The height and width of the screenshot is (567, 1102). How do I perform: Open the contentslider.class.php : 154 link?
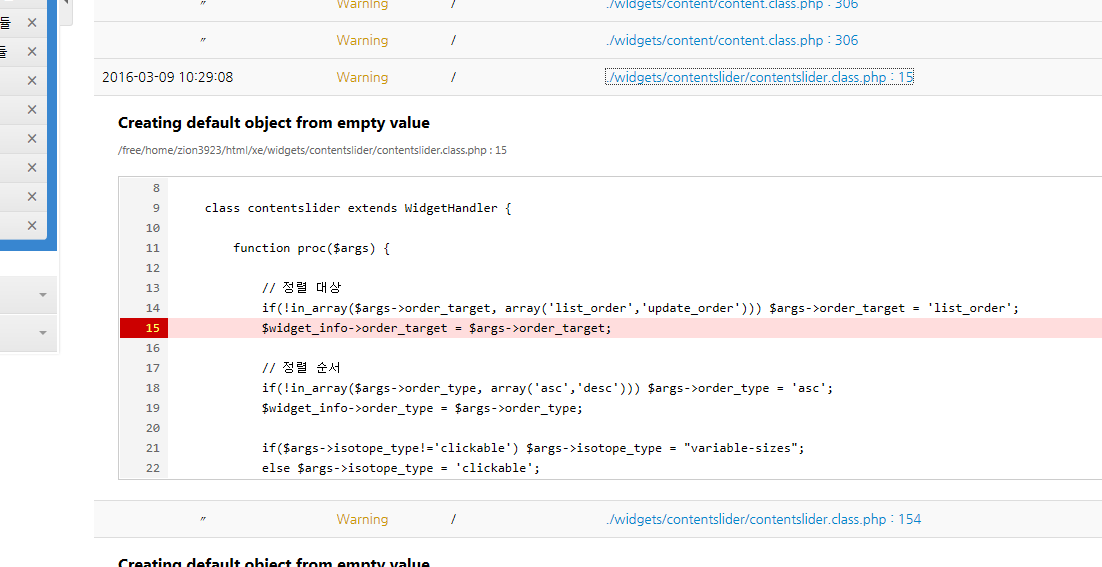tap(763, 519)
